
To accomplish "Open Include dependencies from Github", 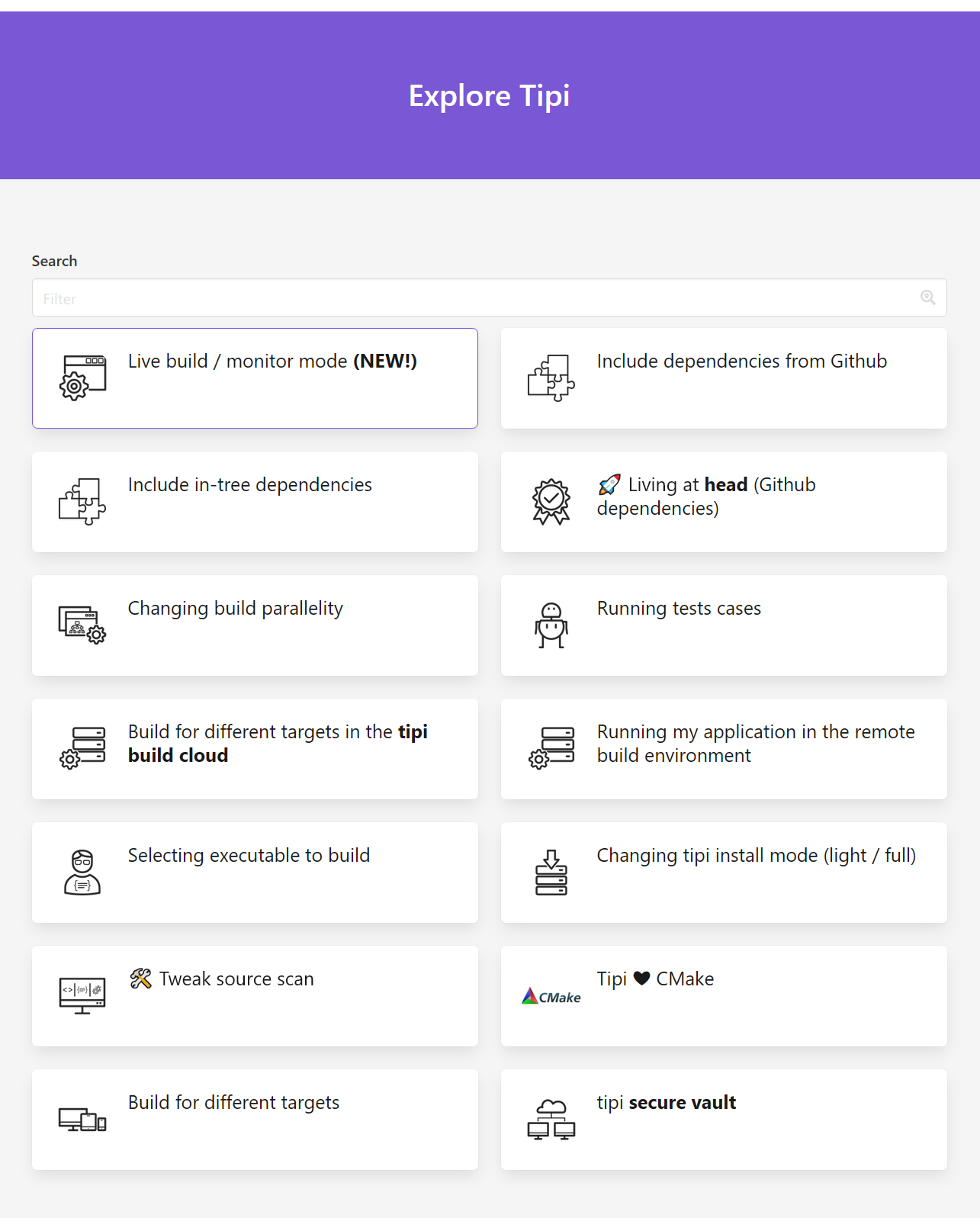I will (741, 362).
